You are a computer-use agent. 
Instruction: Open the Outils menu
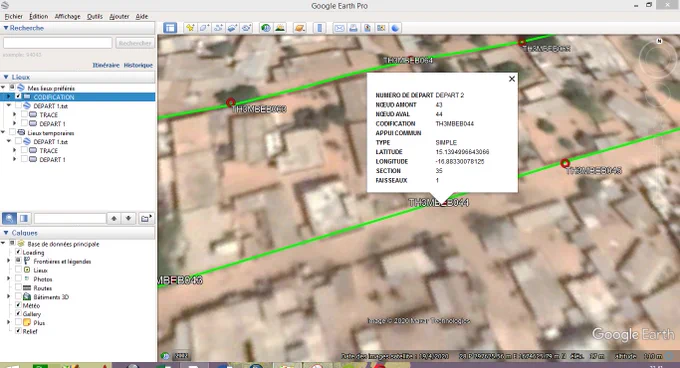click(95, 16)
